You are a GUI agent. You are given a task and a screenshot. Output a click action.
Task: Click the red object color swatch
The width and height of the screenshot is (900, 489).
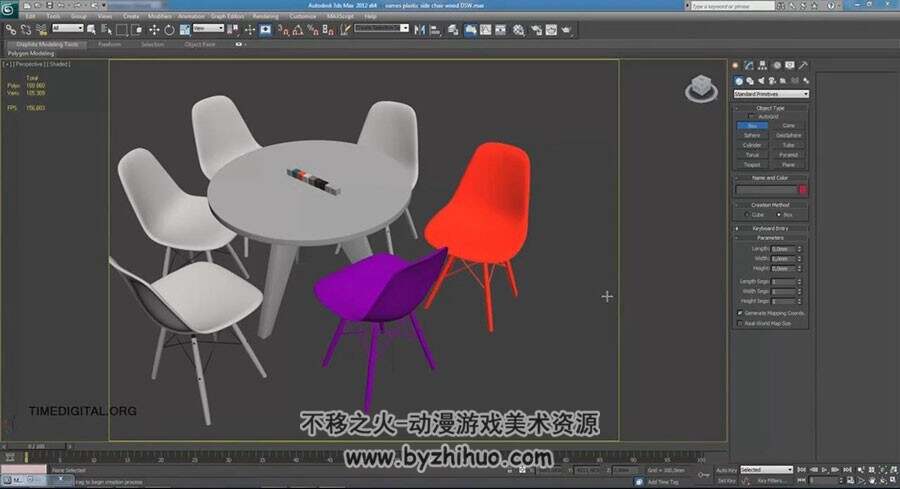pyautogui.click(x=802, y=189)
